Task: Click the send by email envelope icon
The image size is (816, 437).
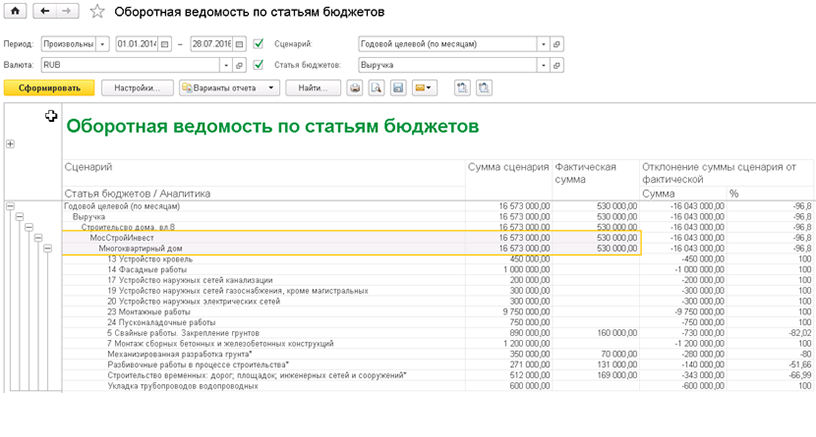Action: [422, 88]
